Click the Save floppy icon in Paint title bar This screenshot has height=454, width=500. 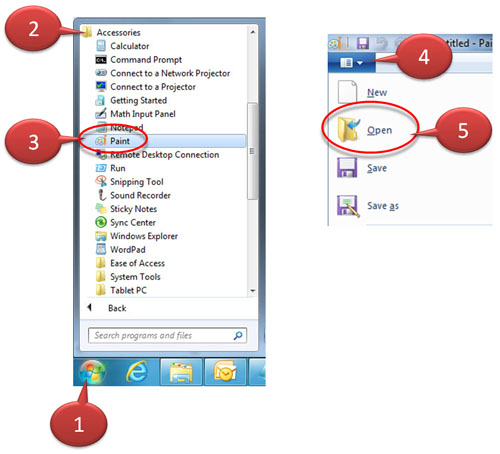363,43
